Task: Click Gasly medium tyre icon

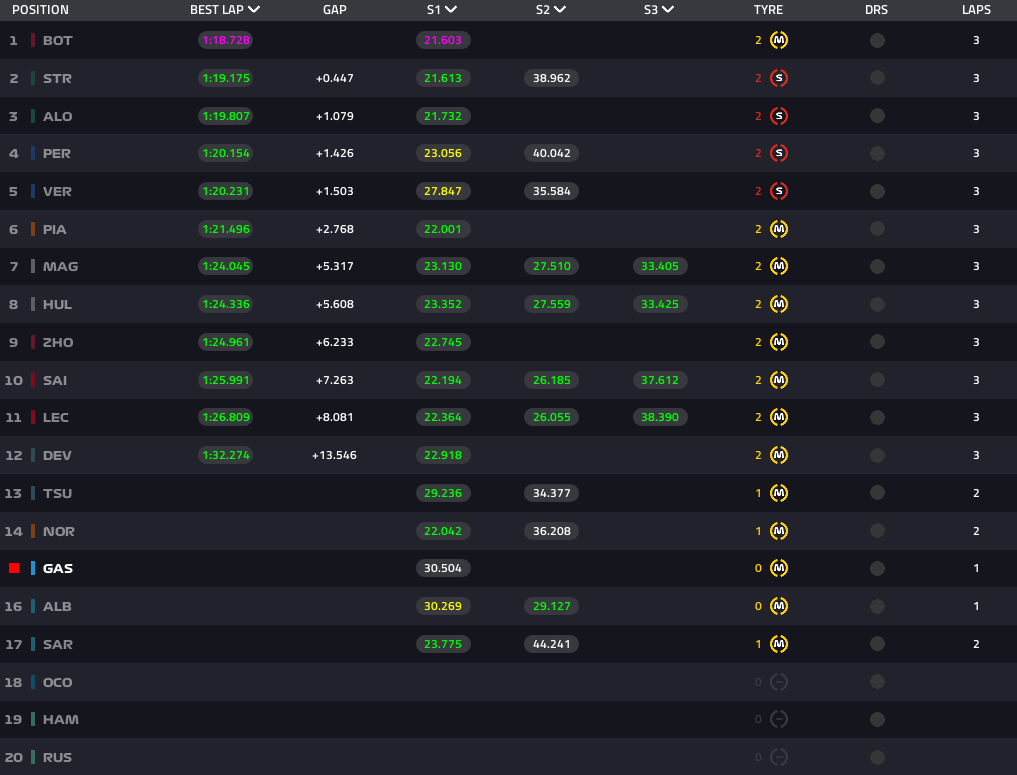Action: [x=779, y=568]
